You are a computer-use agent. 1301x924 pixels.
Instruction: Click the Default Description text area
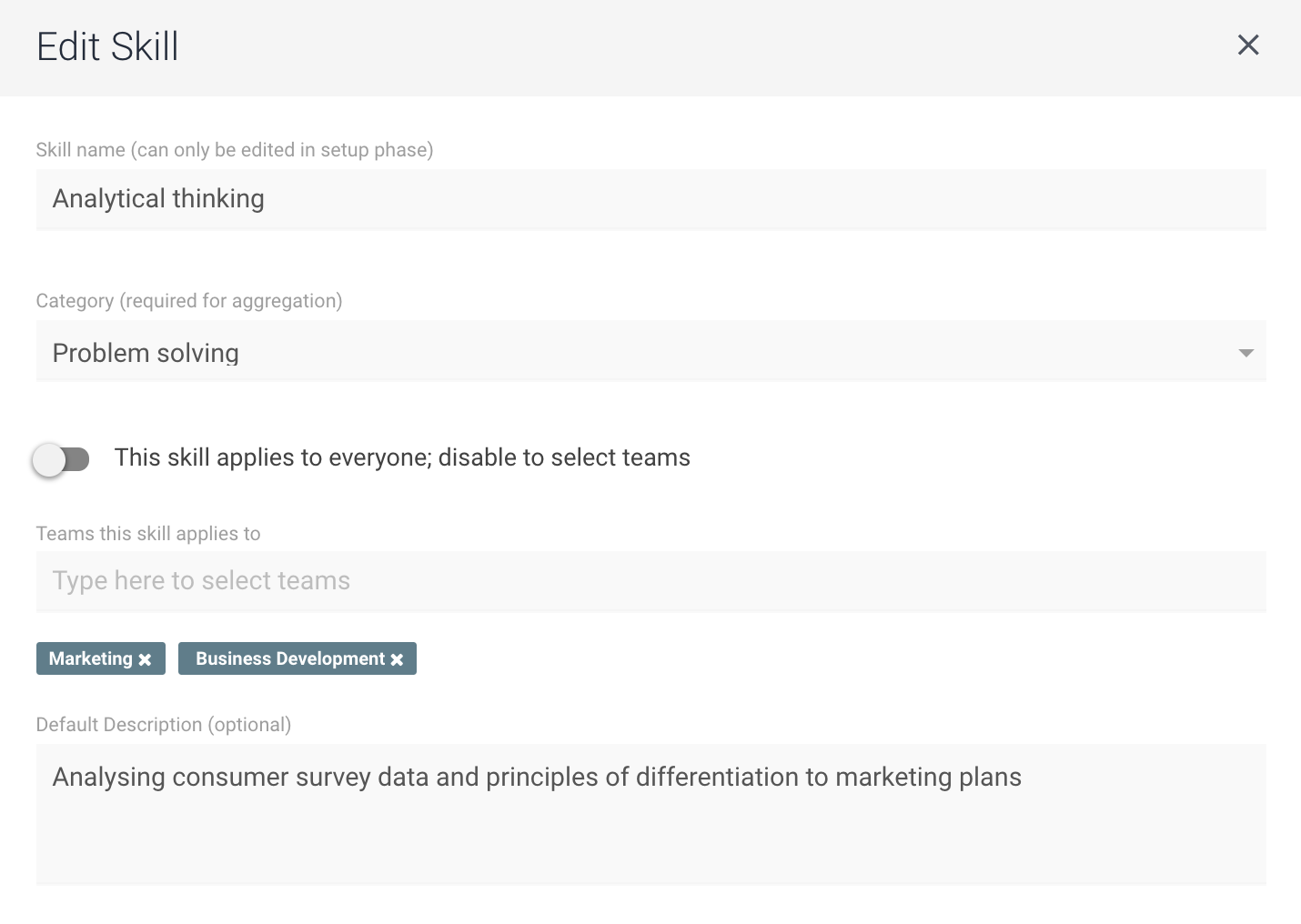click(x=650, y=815)
